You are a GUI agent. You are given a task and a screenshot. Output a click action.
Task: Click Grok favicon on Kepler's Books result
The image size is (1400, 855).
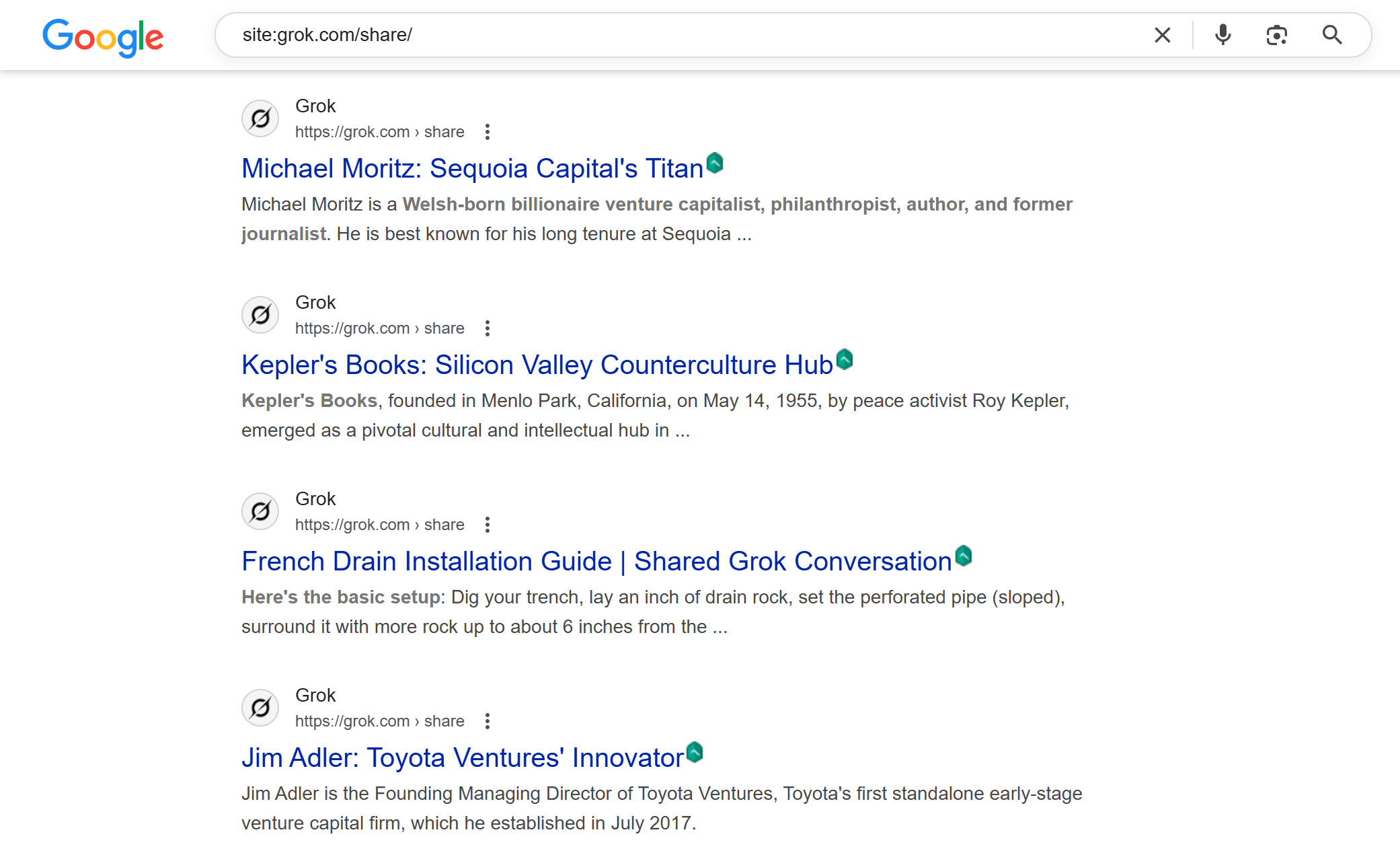[260, 315]
